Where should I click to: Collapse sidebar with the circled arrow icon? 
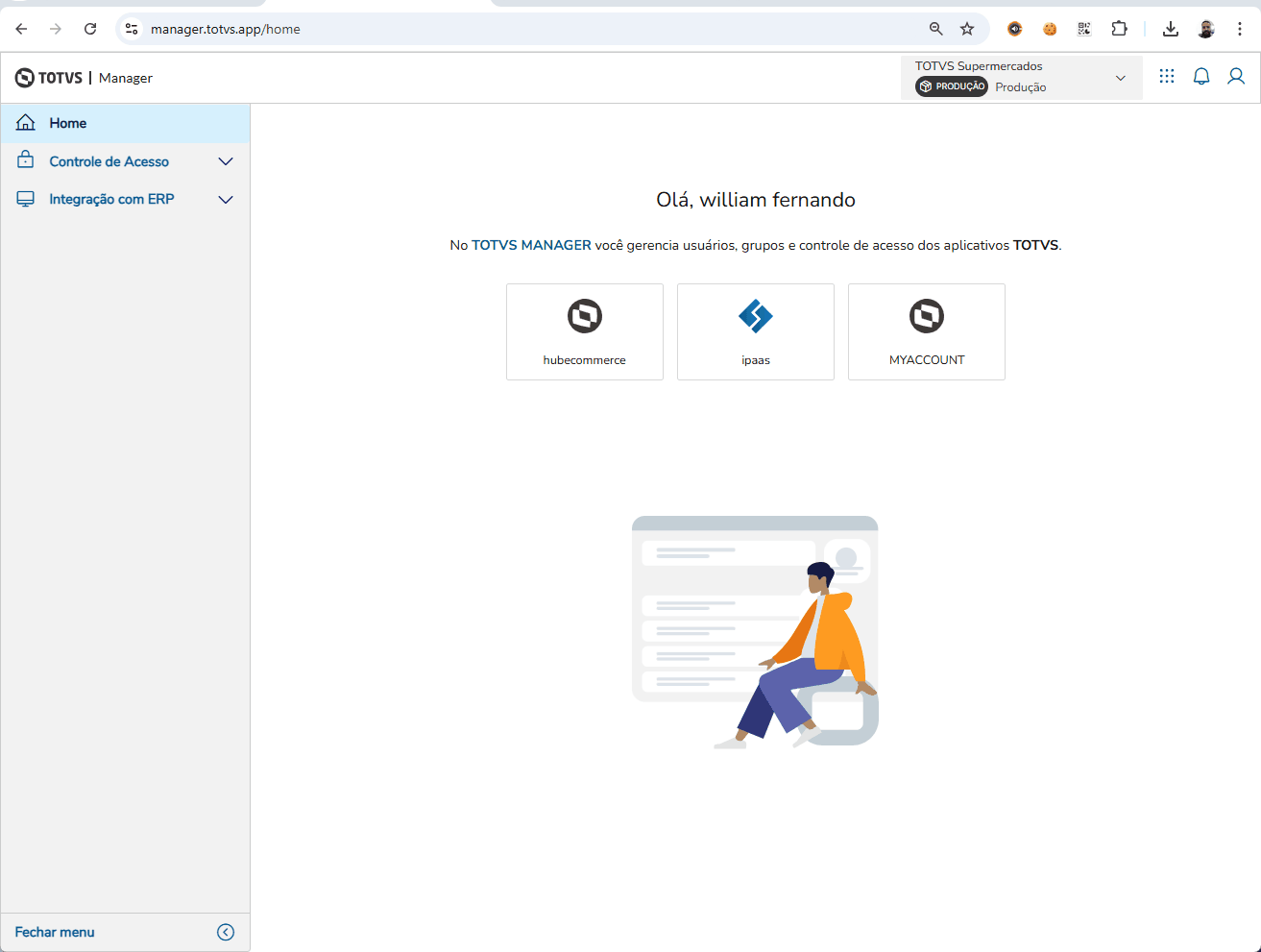pos(226,932)
